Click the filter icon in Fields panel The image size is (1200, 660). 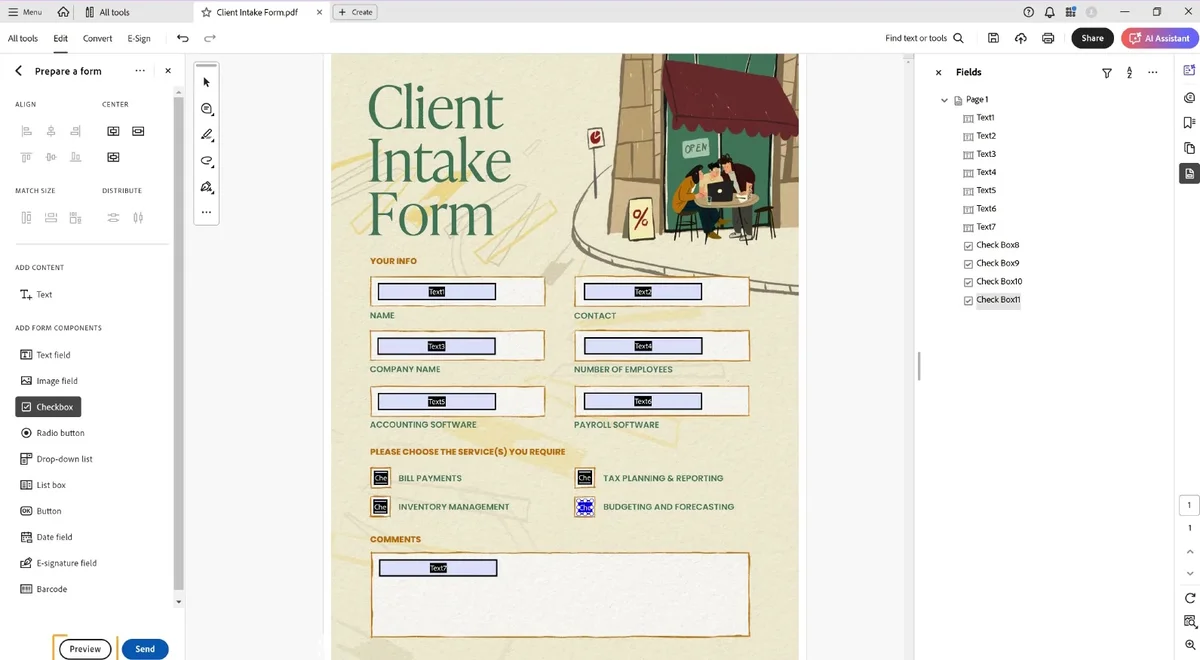point(1107,73)
